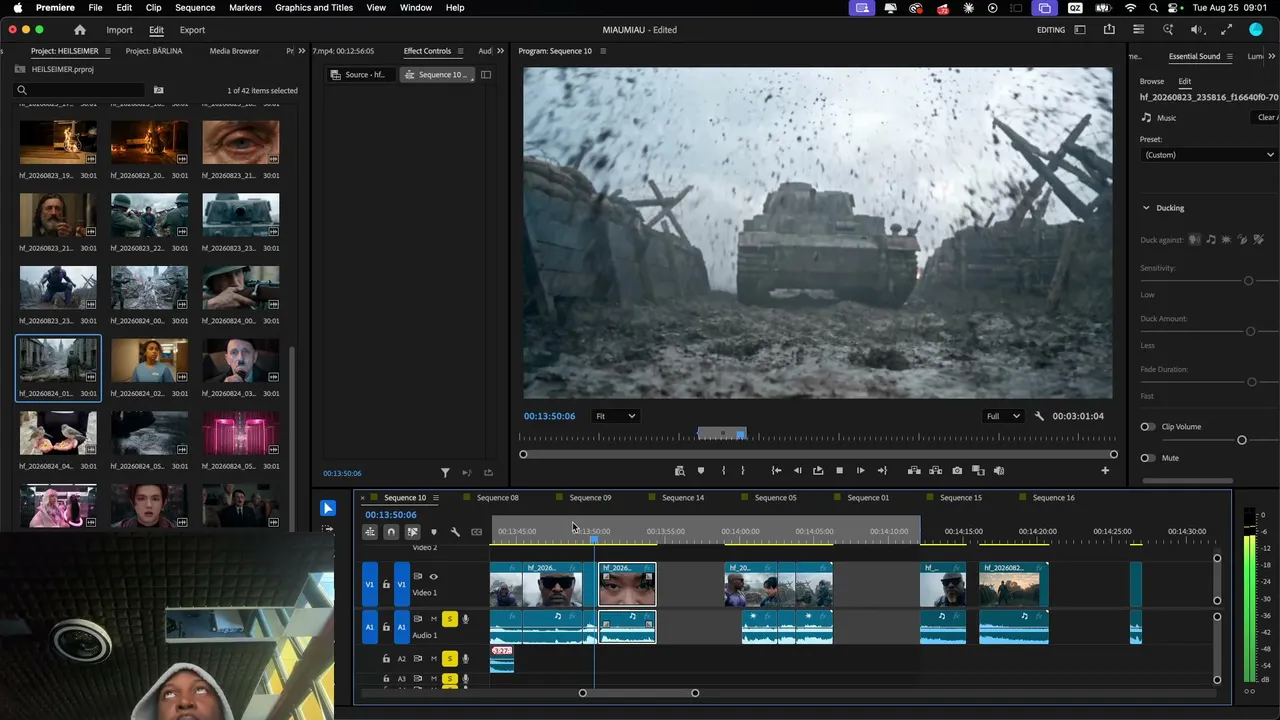Open the Full playback resolution dropdown

click(x=1003, y=416)
